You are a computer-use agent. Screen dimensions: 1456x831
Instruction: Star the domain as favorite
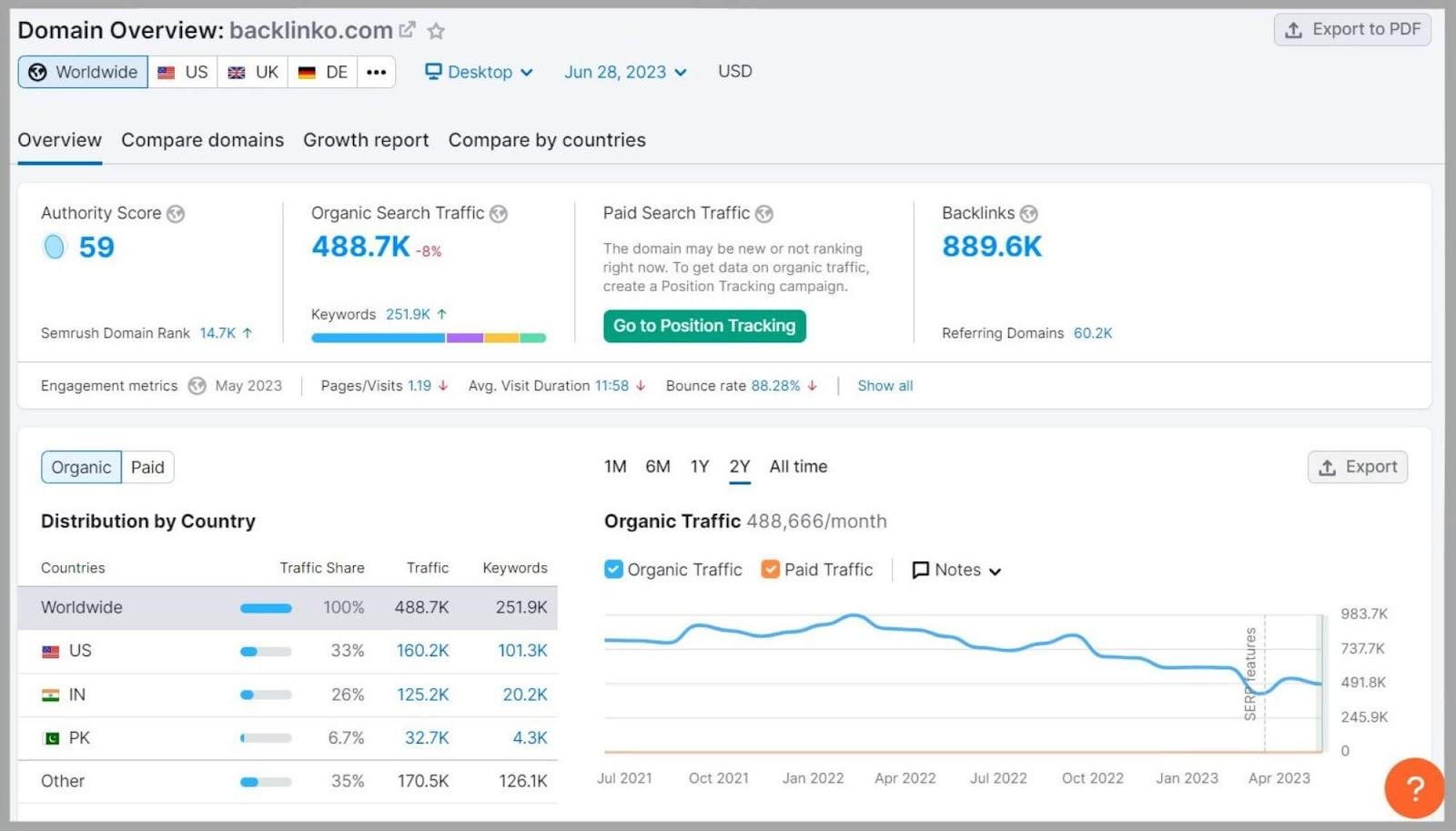coord(436,31)
